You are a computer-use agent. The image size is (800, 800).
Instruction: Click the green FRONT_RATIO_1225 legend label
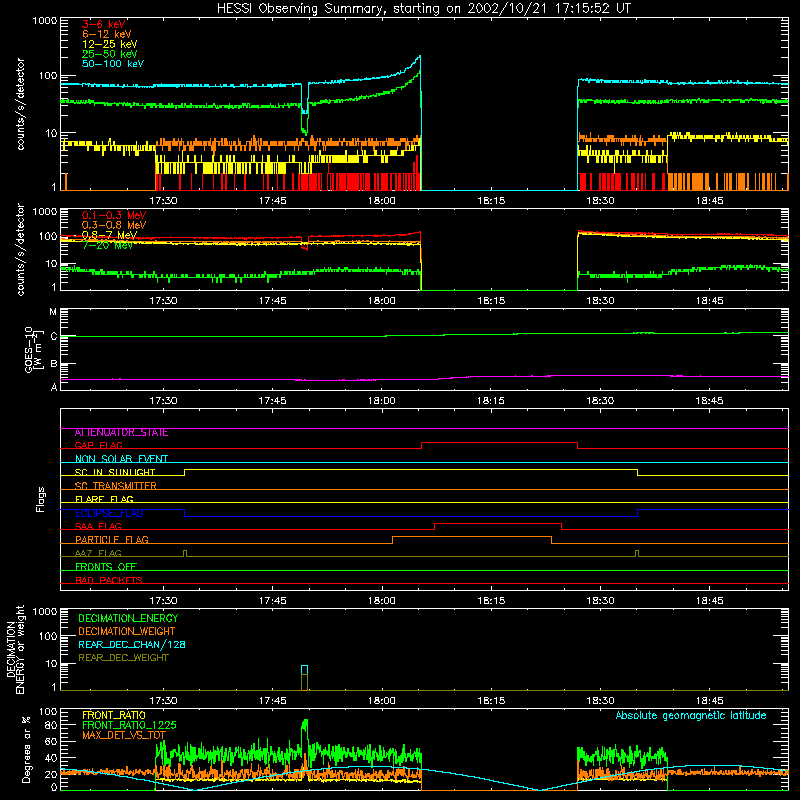click(x=129, y=726)
